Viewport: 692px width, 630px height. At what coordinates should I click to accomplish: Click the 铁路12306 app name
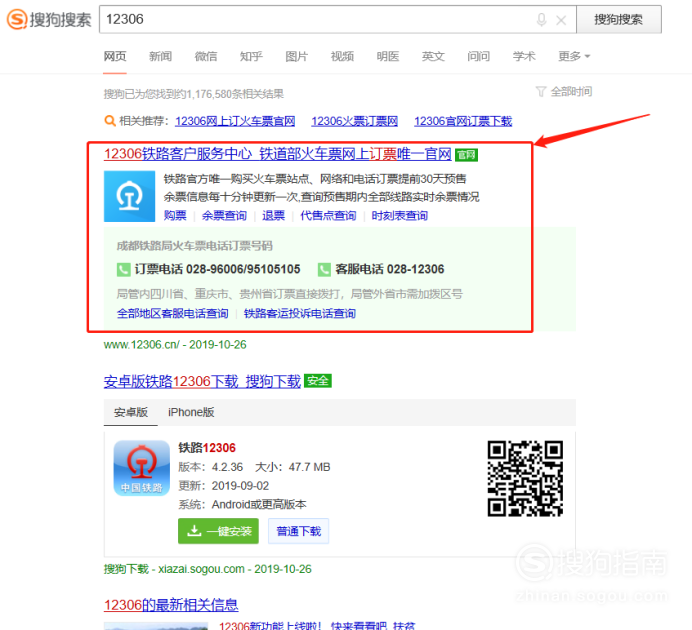pos(207,448)
